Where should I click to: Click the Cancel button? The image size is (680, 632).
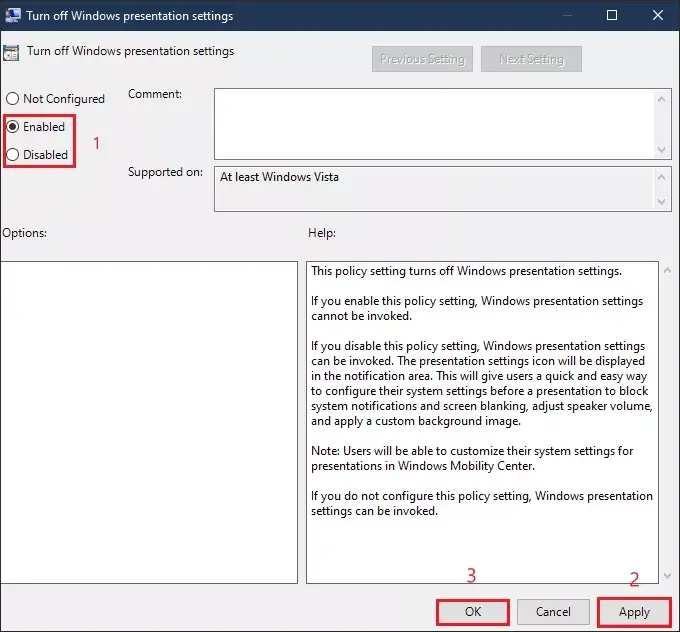click(553, 612)
